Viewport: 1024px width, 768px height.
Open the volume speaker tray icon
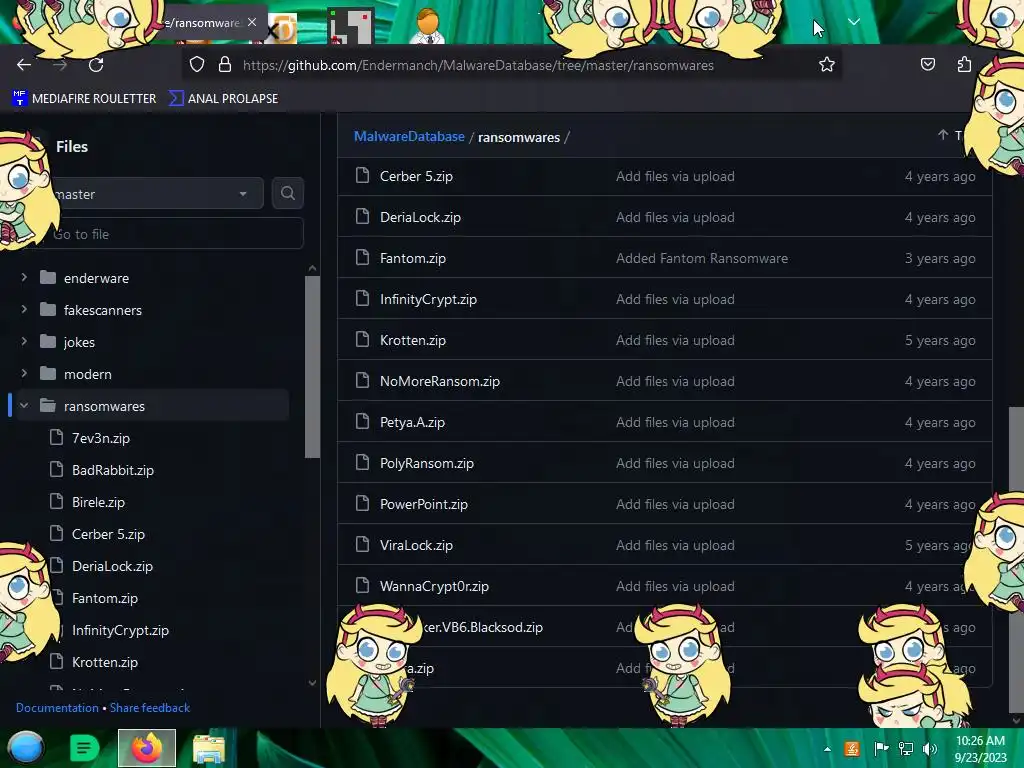[x=929, y=749]
